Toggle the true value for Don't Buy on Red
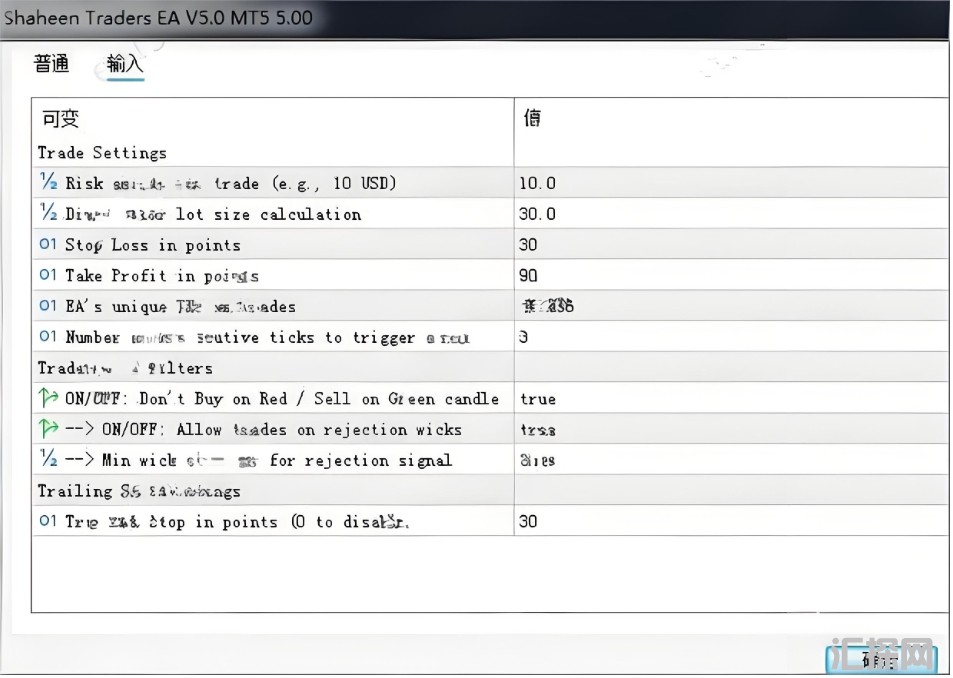The image size is (953, 678). point(538,399)
